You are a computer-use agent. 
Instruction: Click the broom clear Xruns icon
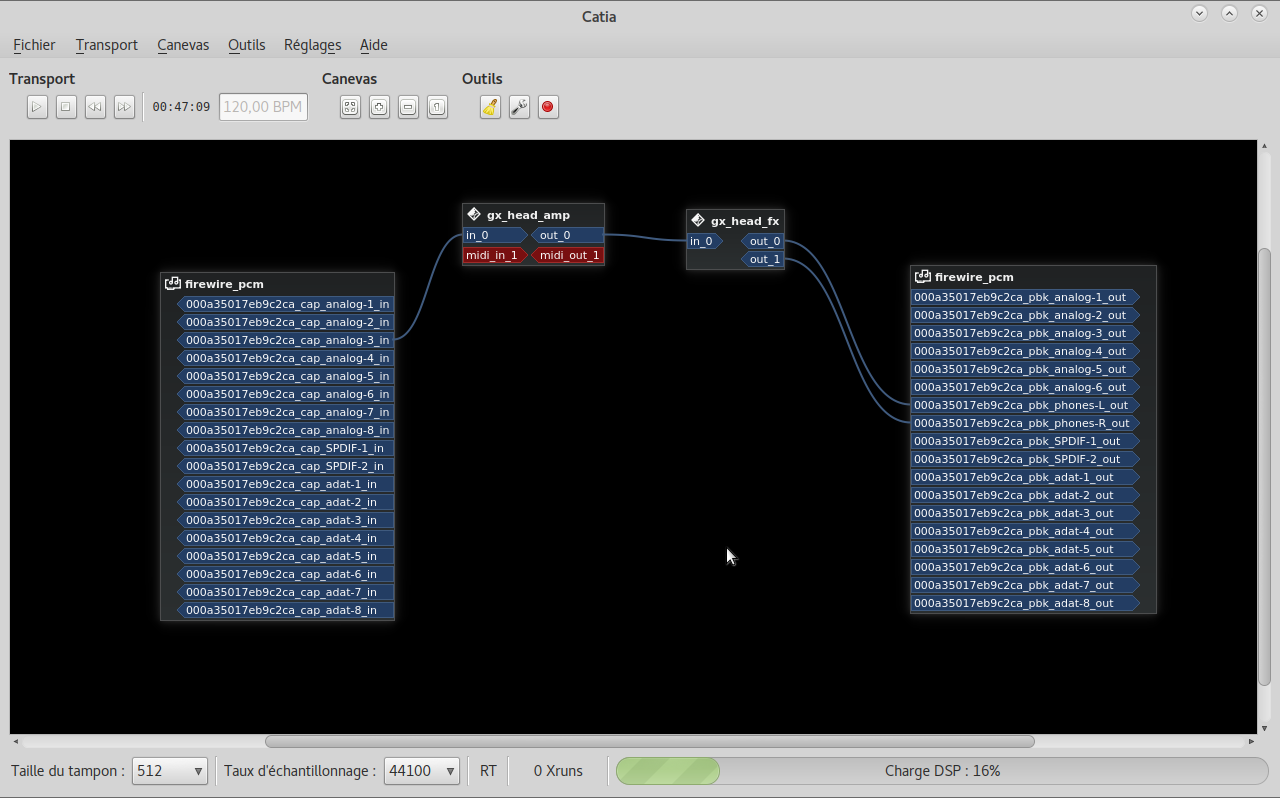click(x=490, y=107)
